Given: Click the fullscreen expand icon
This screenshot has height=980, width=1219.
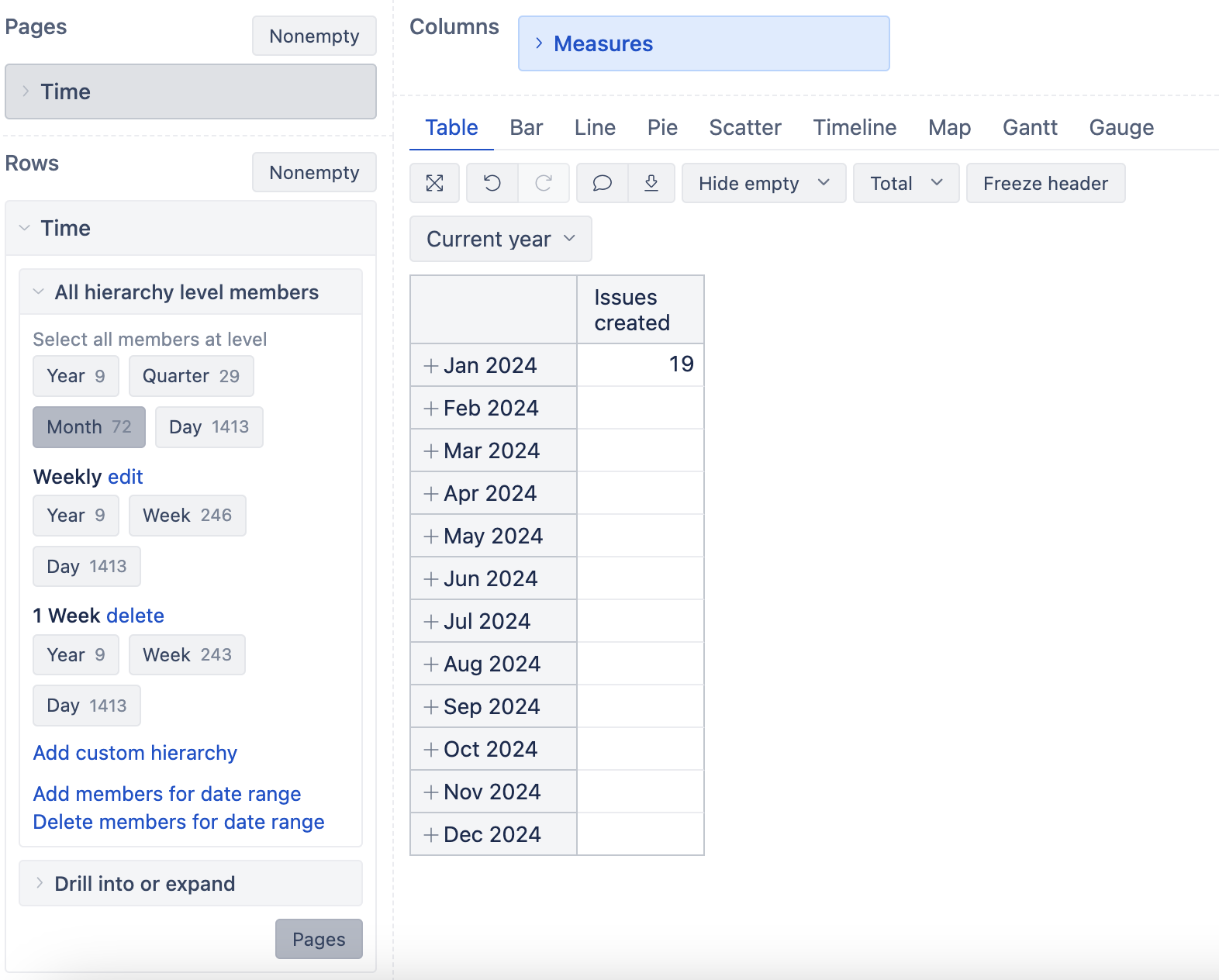Looking at the screenshot, I should click(x=434, y=183).
